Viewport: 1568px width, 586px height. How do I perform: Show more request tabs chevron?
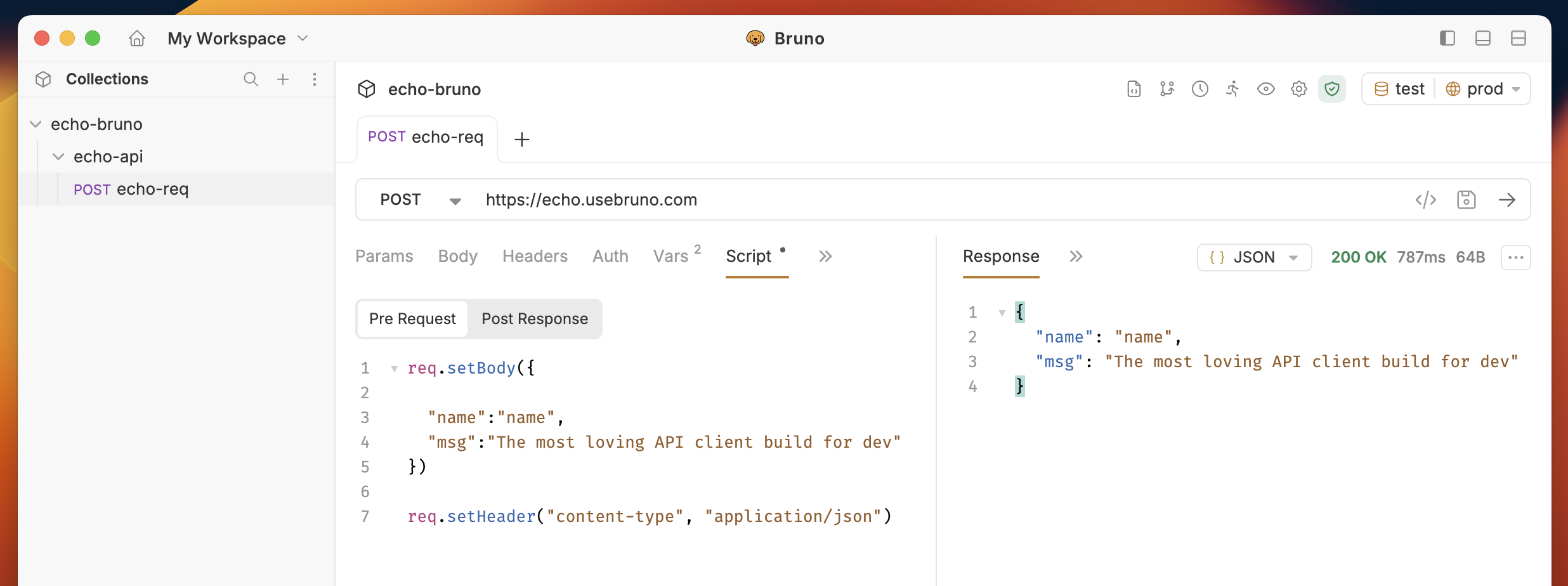tap(825, 256)
